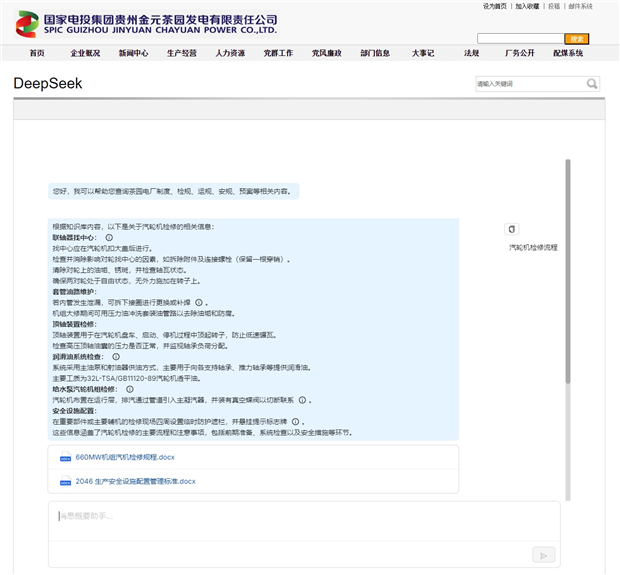
Task: Click the info icon after 更换或补焊
Action: [x=199, y=303]
